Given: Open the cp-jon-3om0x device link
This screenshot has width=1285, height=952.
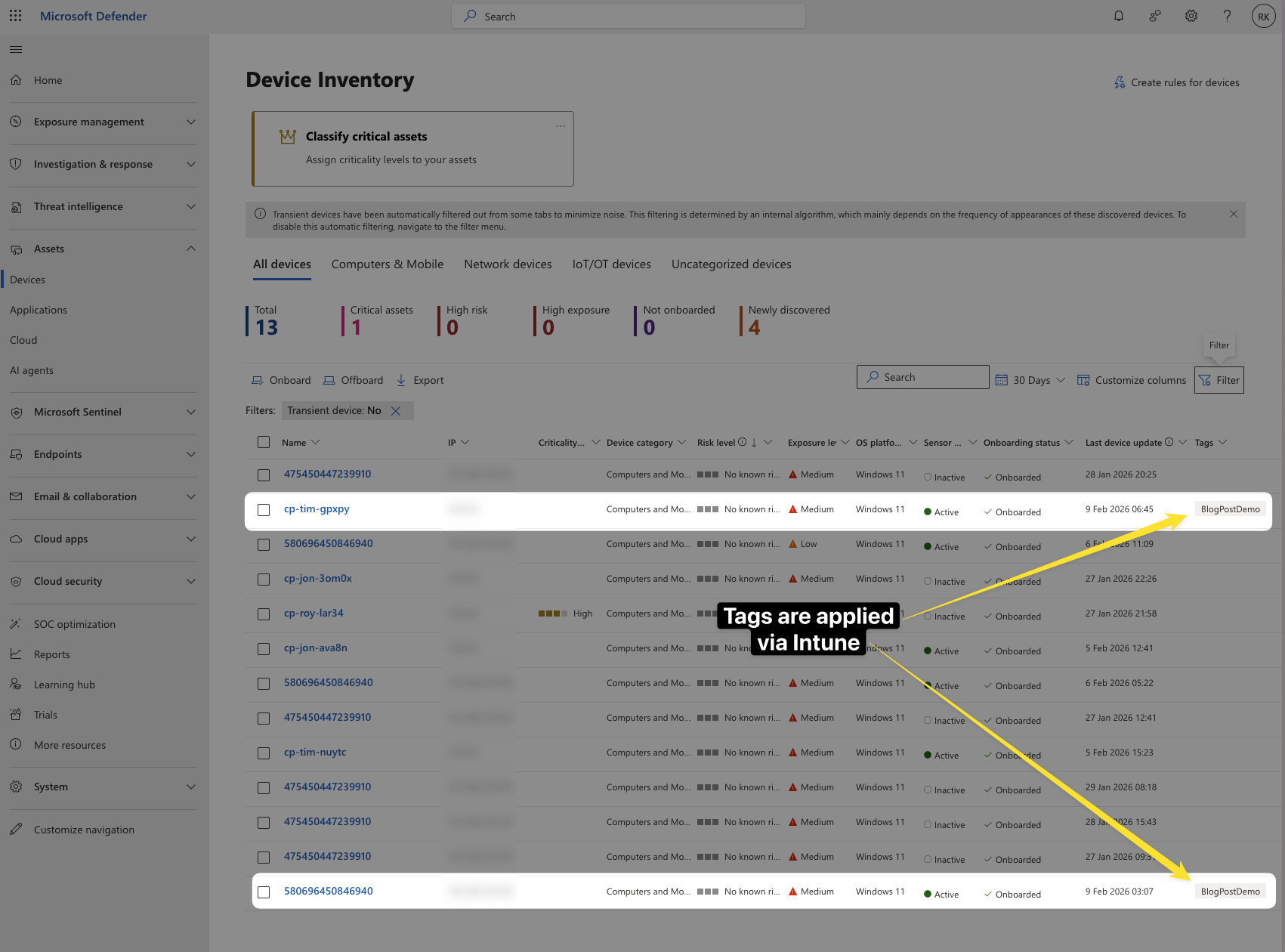Looking at the screenshot, I should tap(318, 579).
